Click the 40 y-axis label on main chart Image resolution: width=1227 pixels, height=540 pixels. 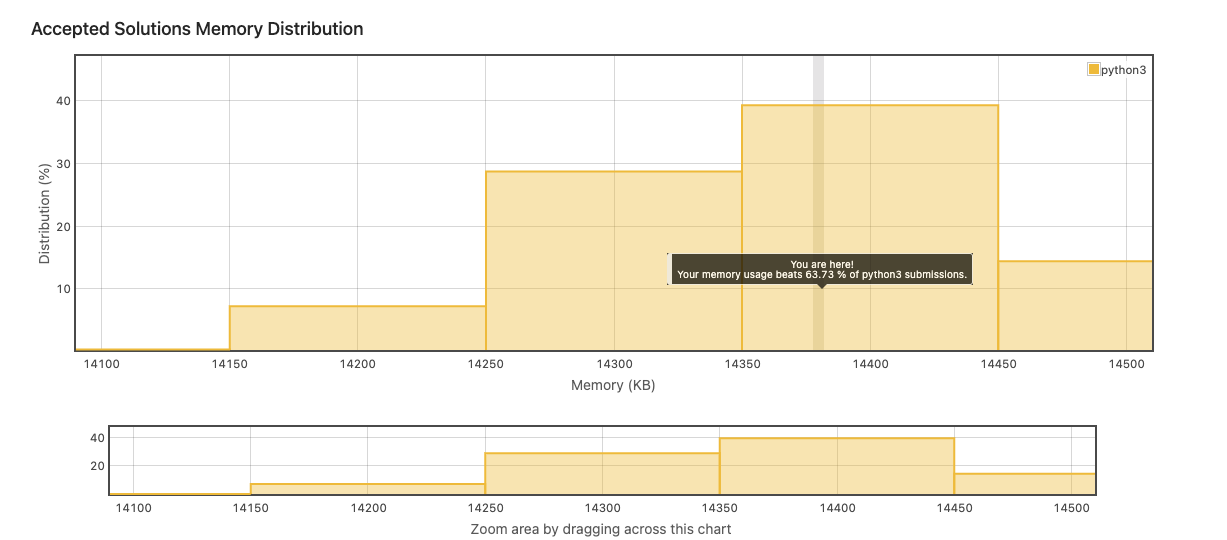coord(63,100)
